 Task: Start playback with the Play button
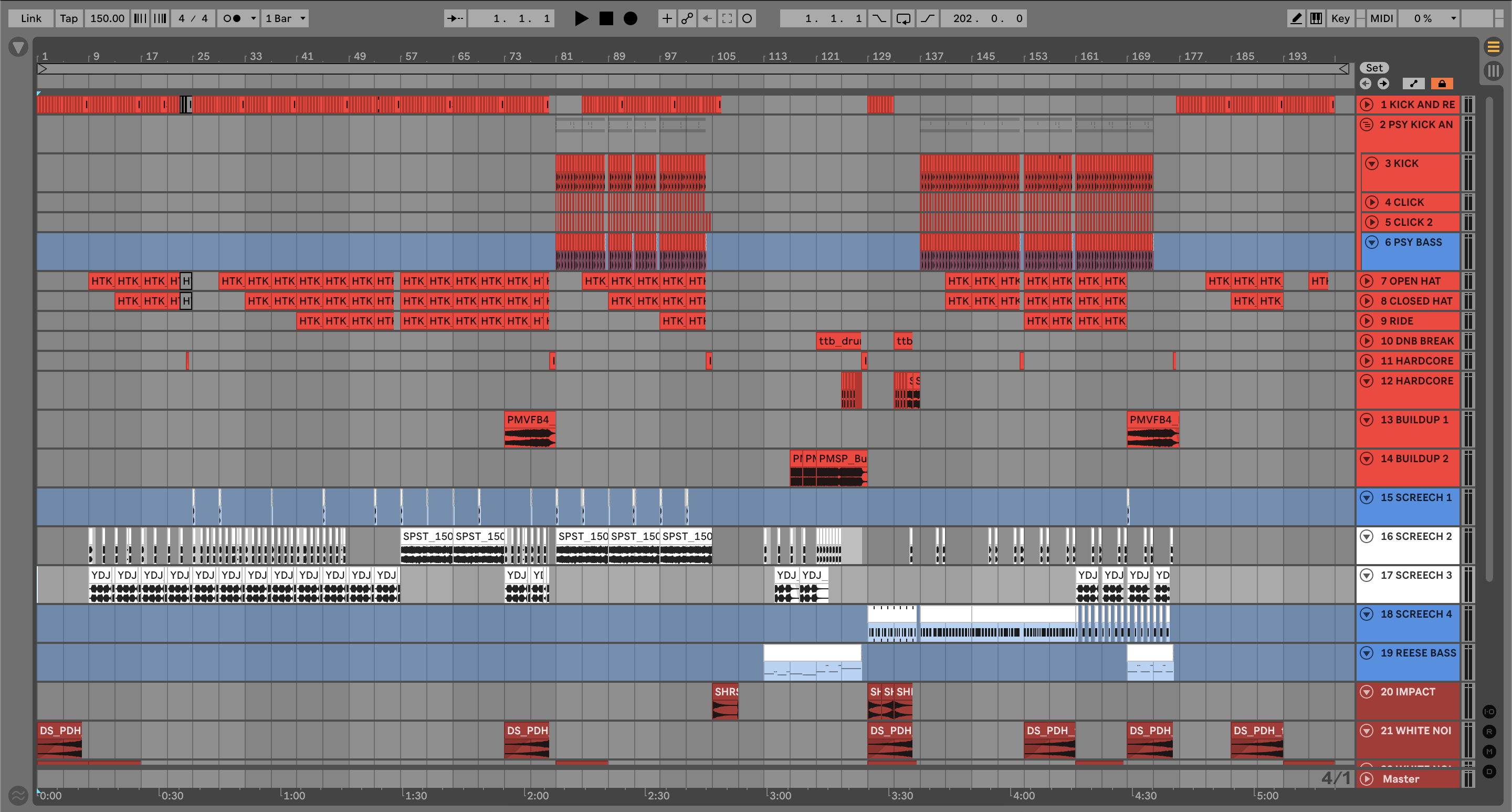click(x=581, y=18)
